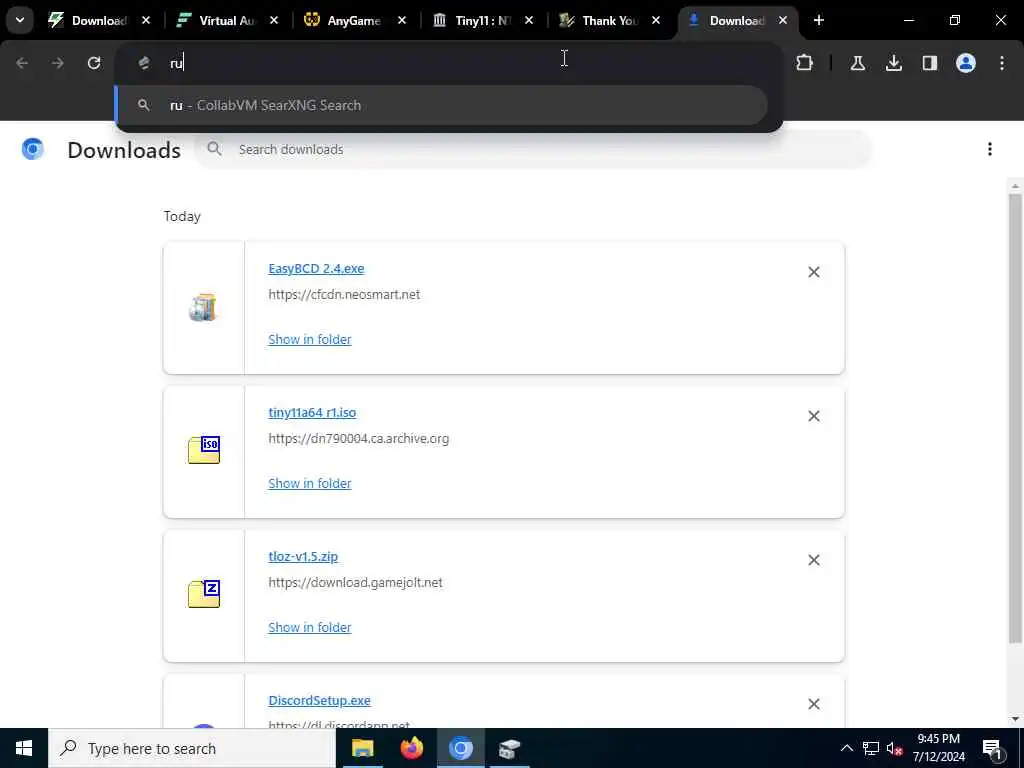
Task: Click the https://dn790004.ca.archive.org source text
Action: 359,439
